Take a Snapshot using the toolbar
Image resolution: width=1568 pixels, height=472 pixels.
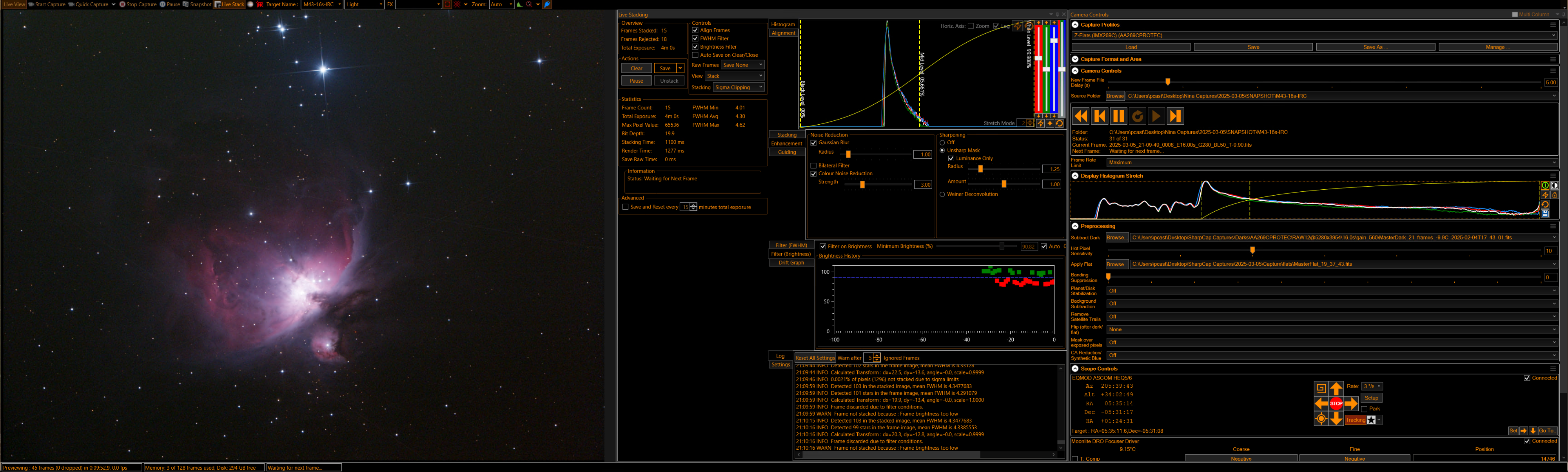(x=197, y=4)
